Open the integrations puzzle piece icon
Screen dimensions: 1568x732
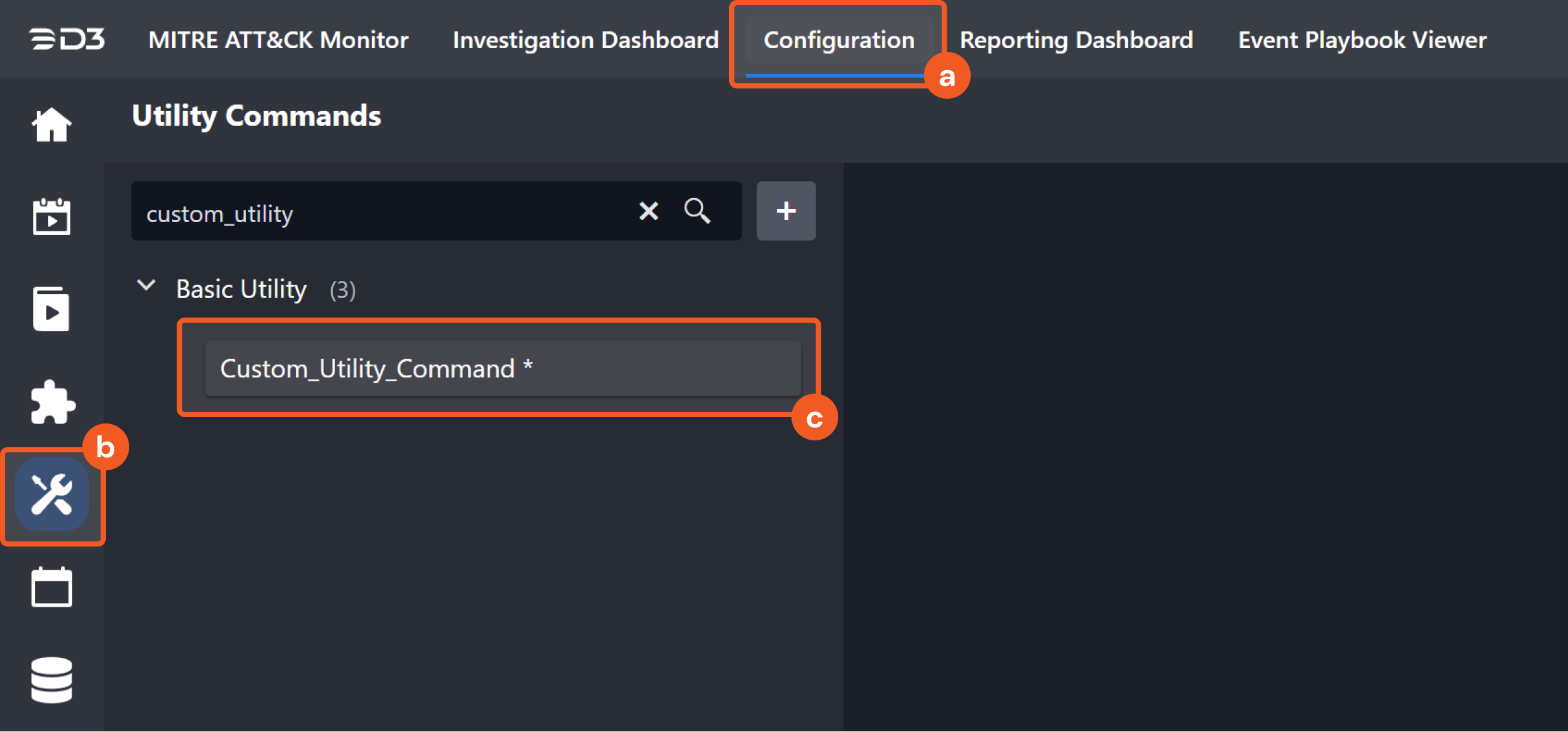coord(52,402)
